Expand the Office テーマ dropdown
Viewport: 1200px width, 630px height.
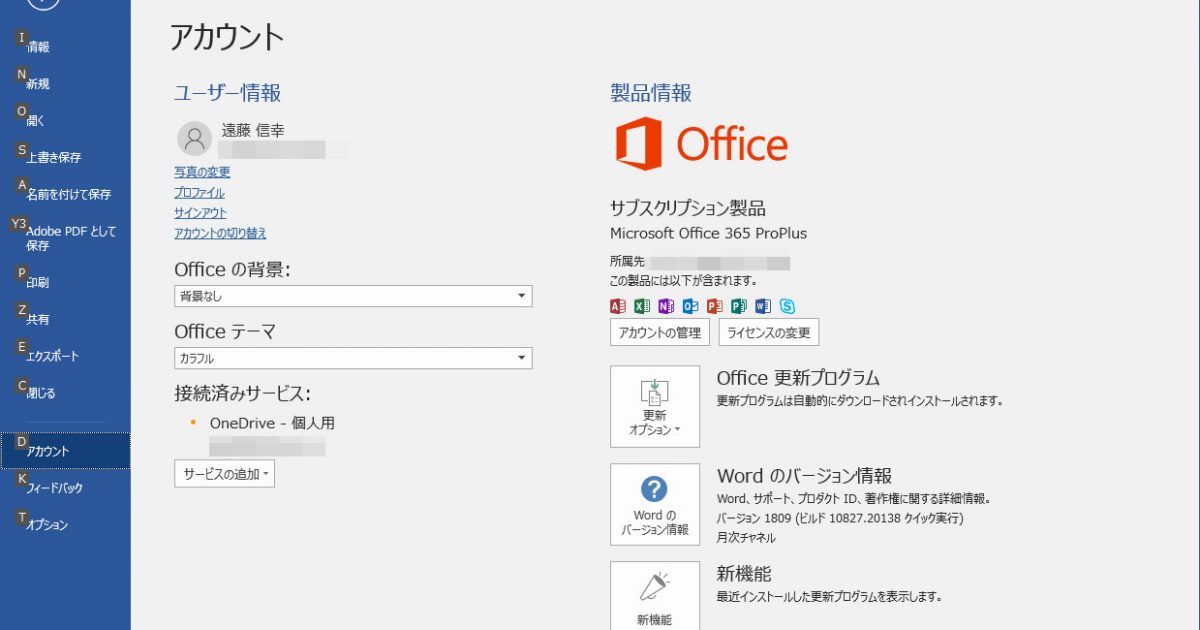(x=353, y=358)
